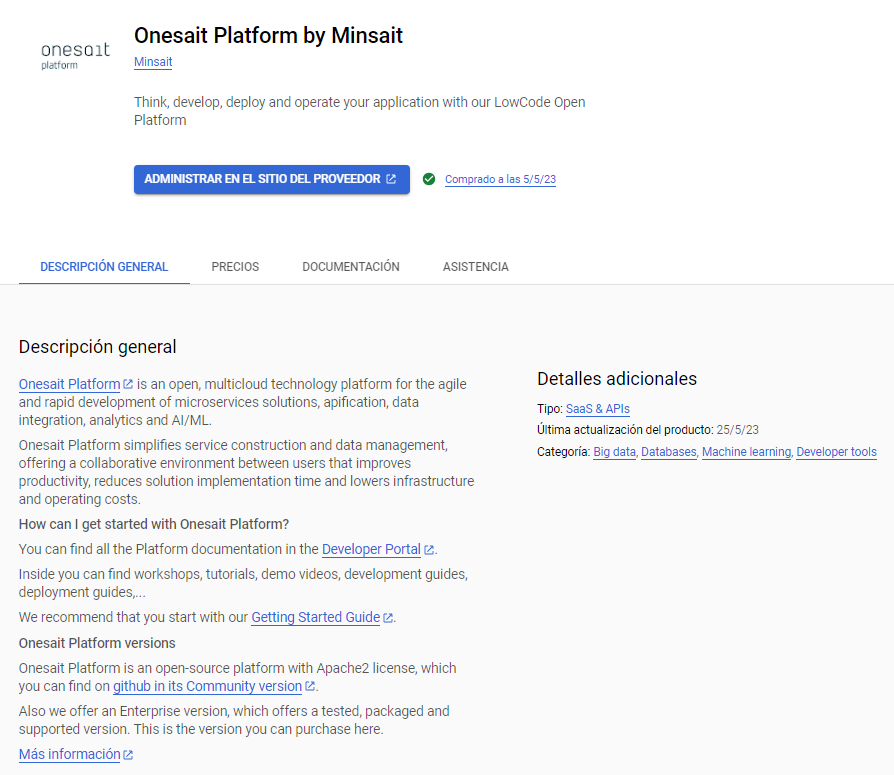Open the Machine learning category link

click(x=746, y=452)
